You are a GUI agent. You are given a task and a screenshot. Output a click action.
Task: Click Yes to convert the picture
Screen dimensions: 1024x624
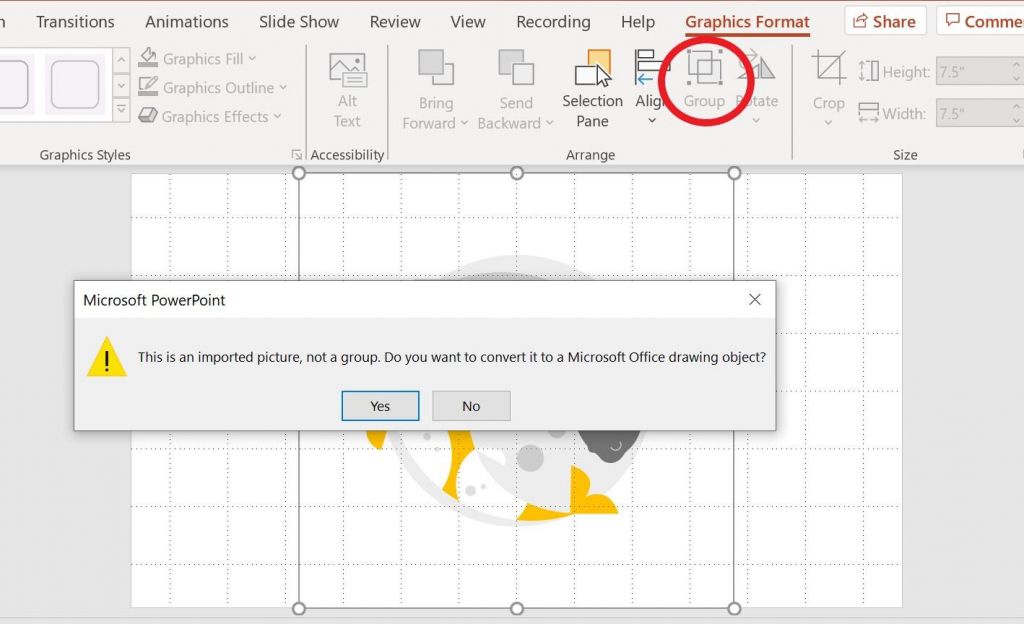380,405
